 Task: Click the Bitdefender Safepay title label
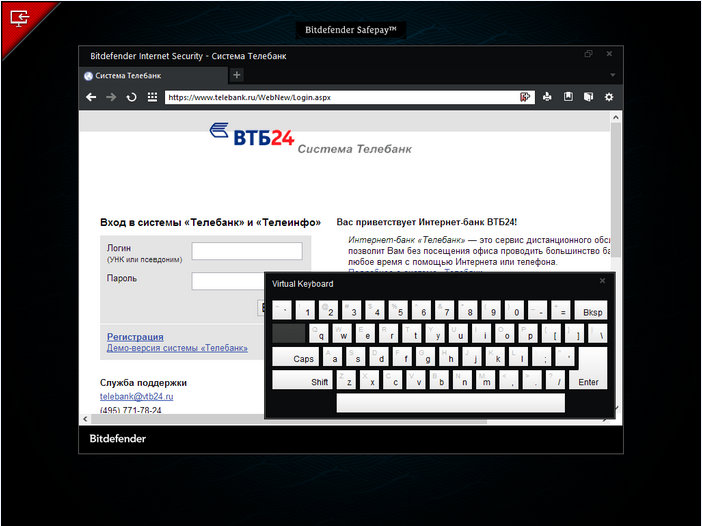(351, 30)
